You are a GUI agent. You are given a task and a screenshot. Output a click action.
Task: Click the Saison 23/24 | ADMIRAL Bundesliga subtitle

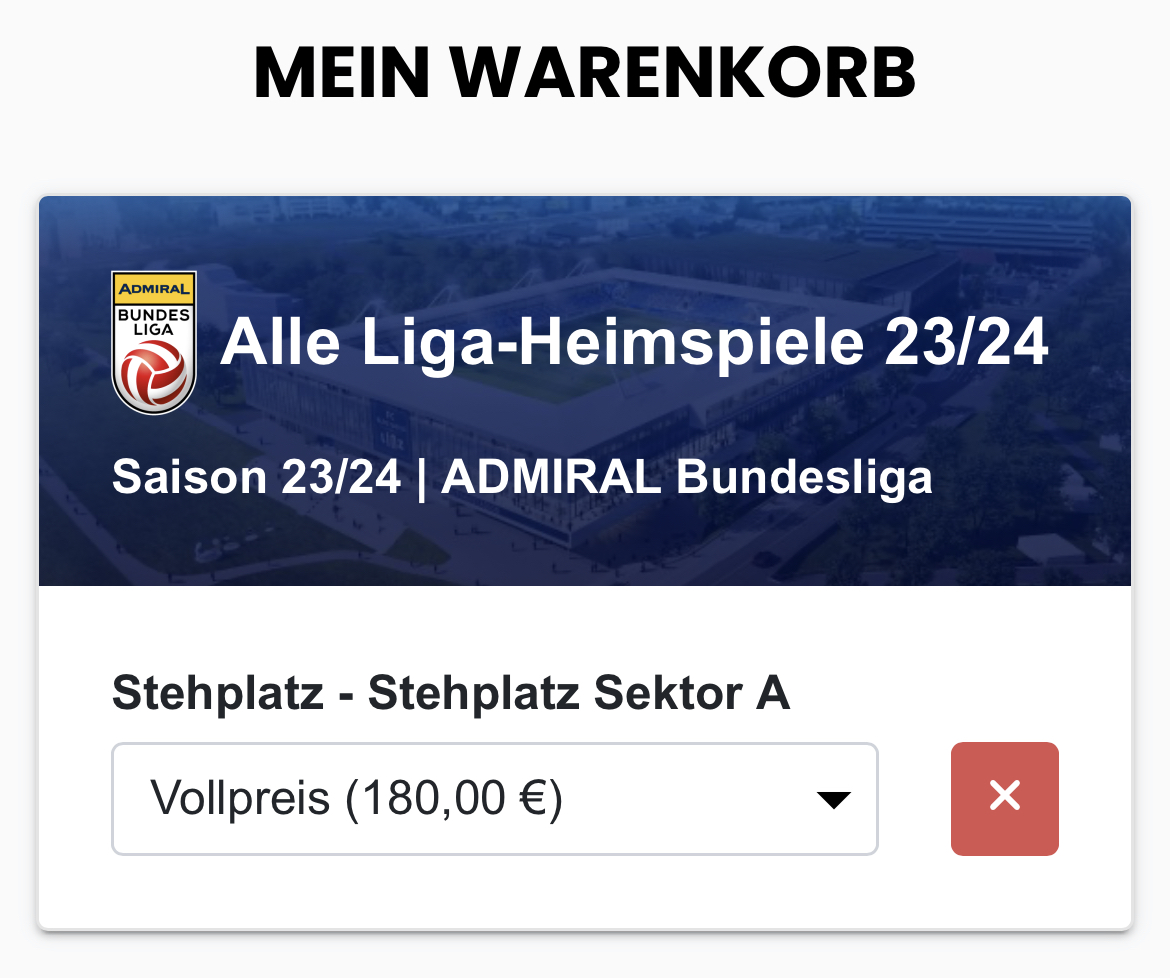[522, 477]
